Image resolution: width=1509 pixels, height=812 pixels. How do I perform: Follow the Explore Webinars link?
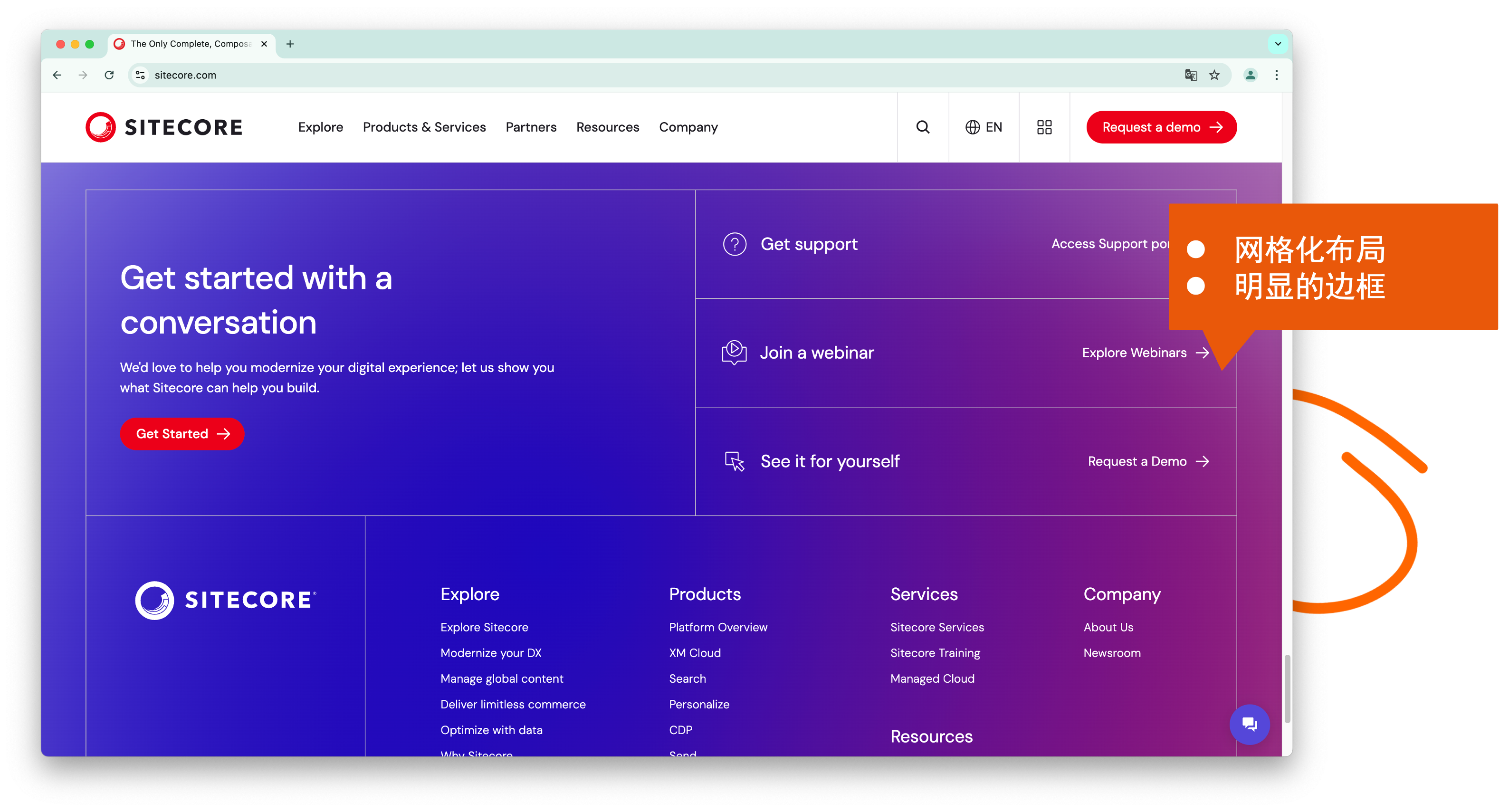1145,353
